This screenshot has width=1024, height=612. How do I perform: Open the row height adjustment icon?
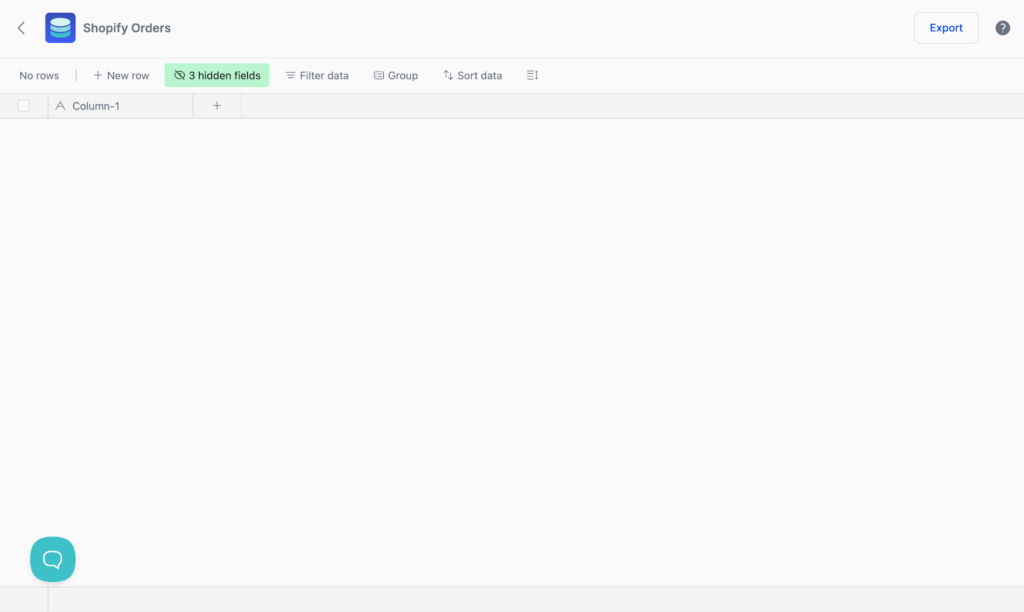tap(531, 75)
